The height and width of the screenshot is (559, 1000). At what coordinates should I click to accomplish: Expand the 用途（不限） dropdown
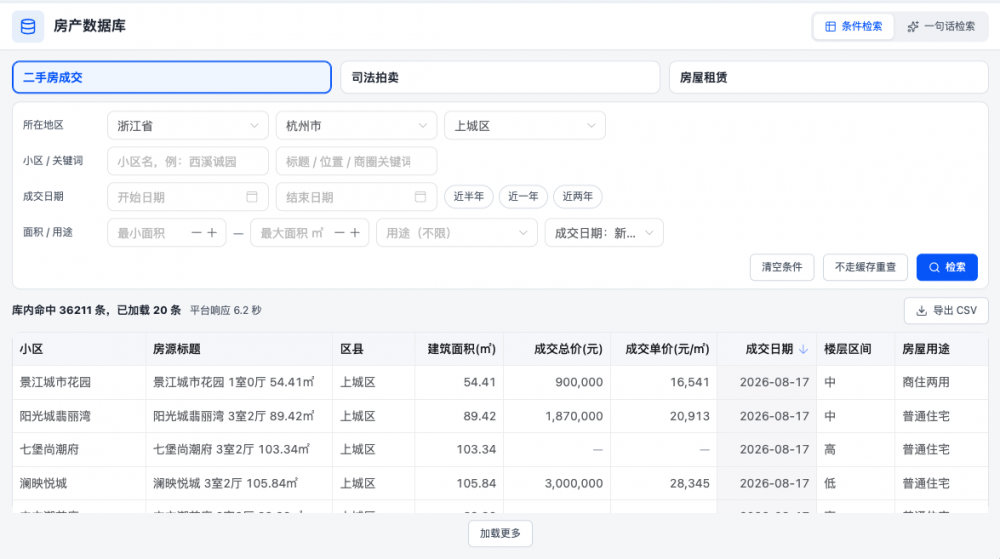click(457, 233)
